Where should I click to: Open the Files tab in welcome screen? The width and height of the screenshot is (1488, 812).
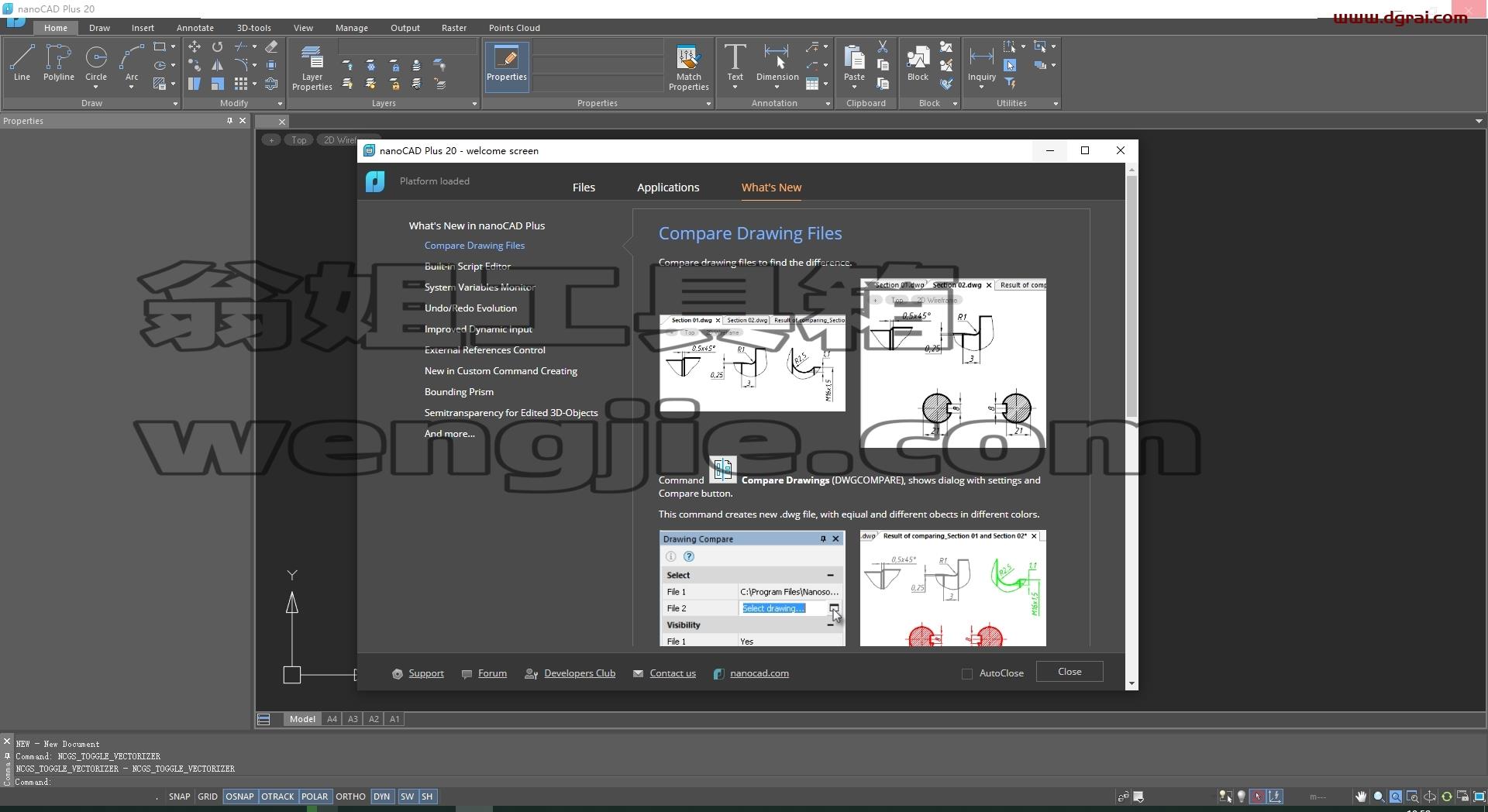point(584,188)
